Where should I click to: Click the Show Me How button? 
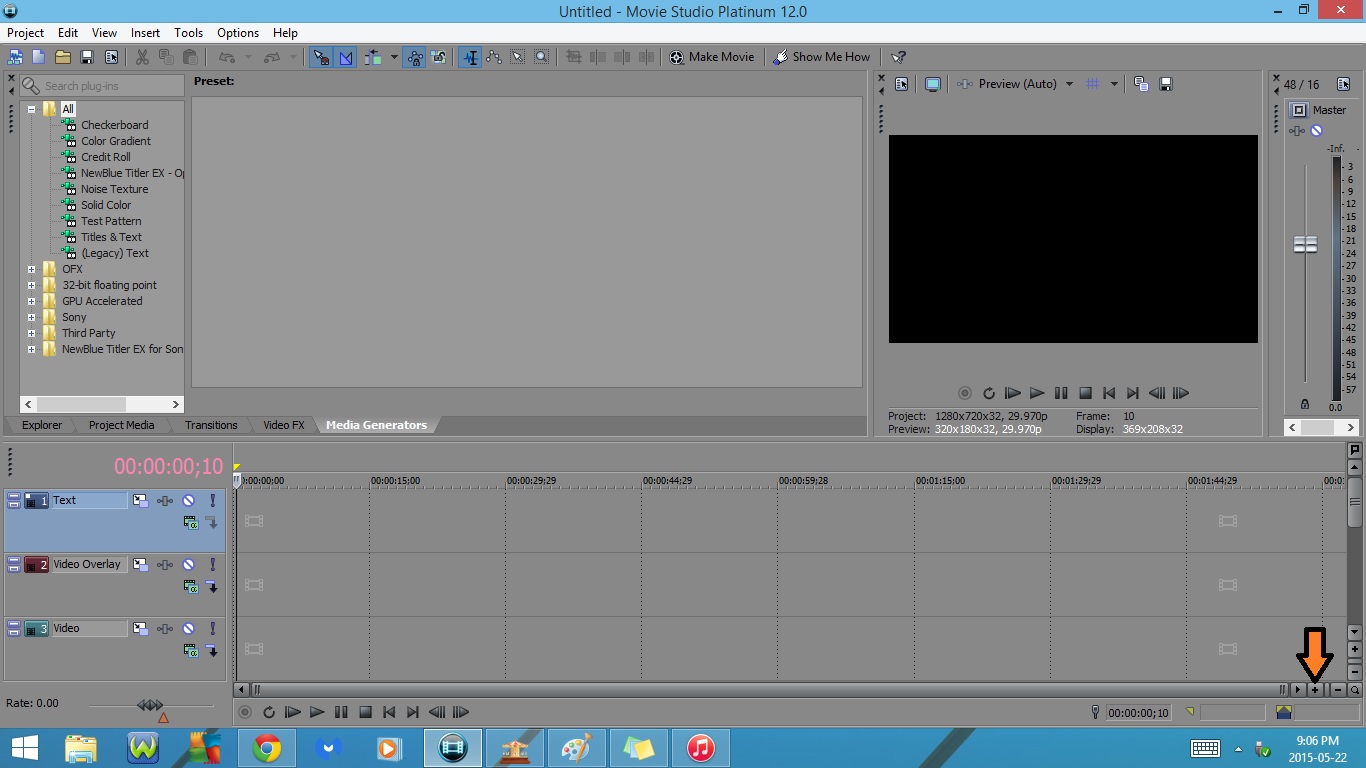(x=821, y=57)
